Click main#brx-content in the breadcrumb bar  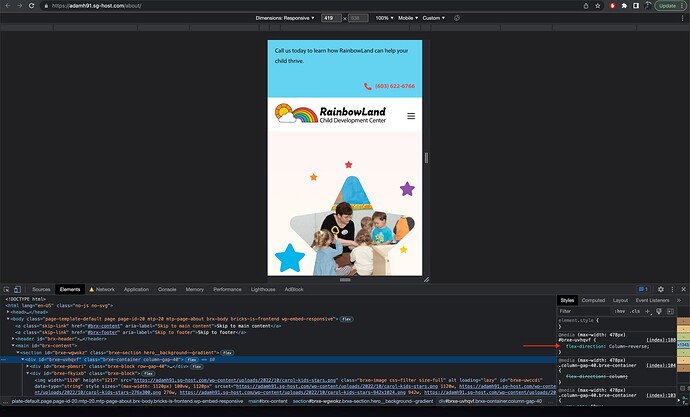pos(268,401)
